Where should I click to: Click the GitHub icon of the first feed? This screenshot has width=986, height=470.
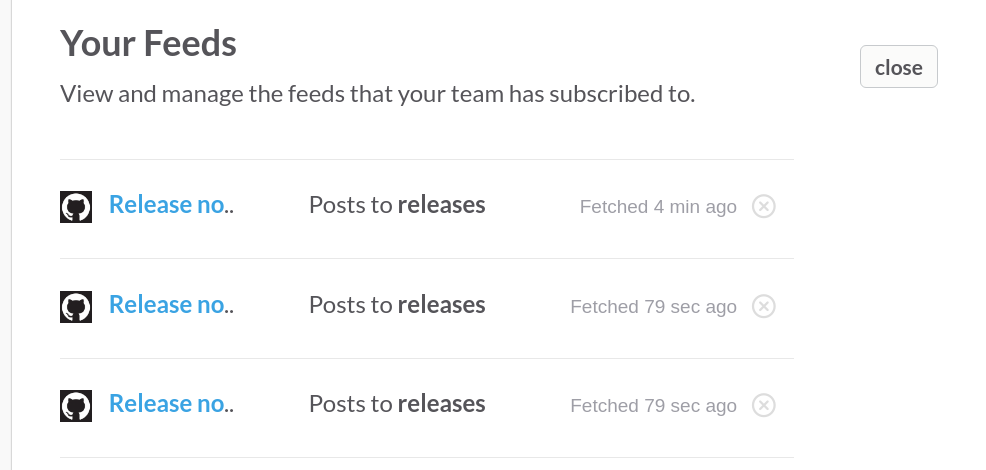(76, 207)
